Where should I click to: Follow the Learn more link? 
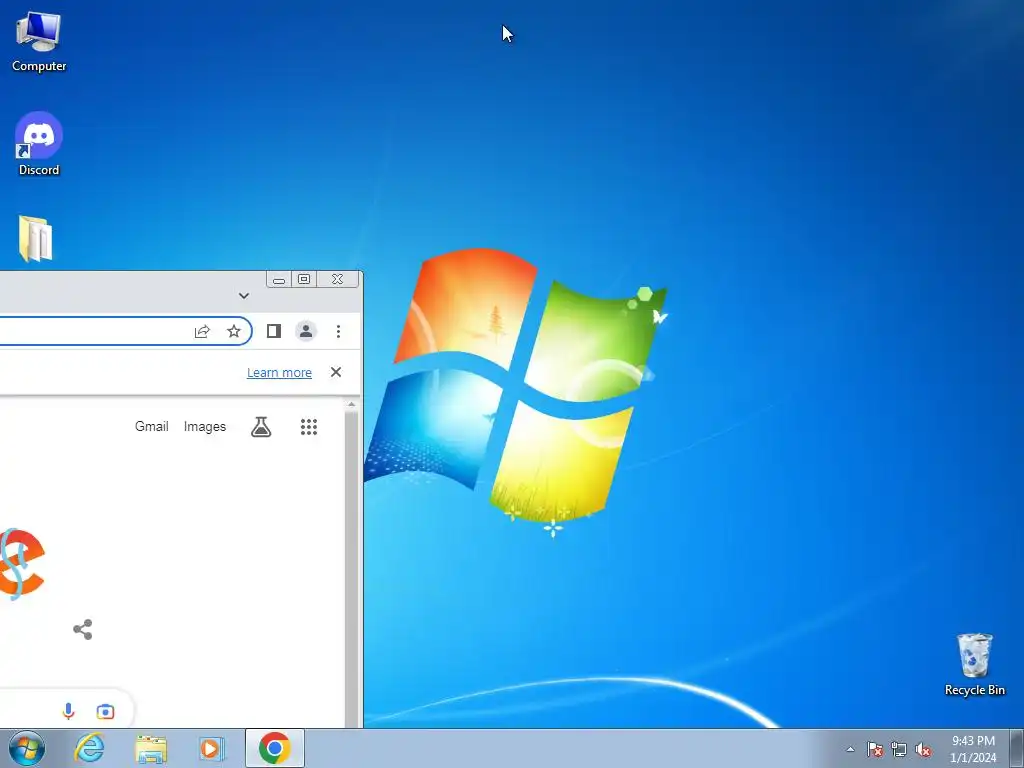(279, 372)
